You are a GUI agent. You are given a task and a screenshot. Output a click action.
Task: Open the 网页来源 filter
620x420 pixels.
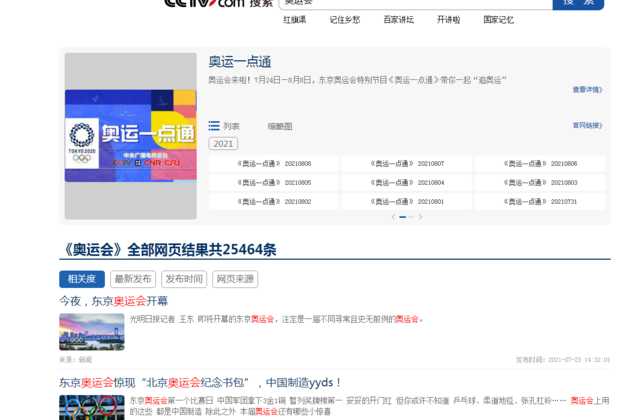coord(235,279)
